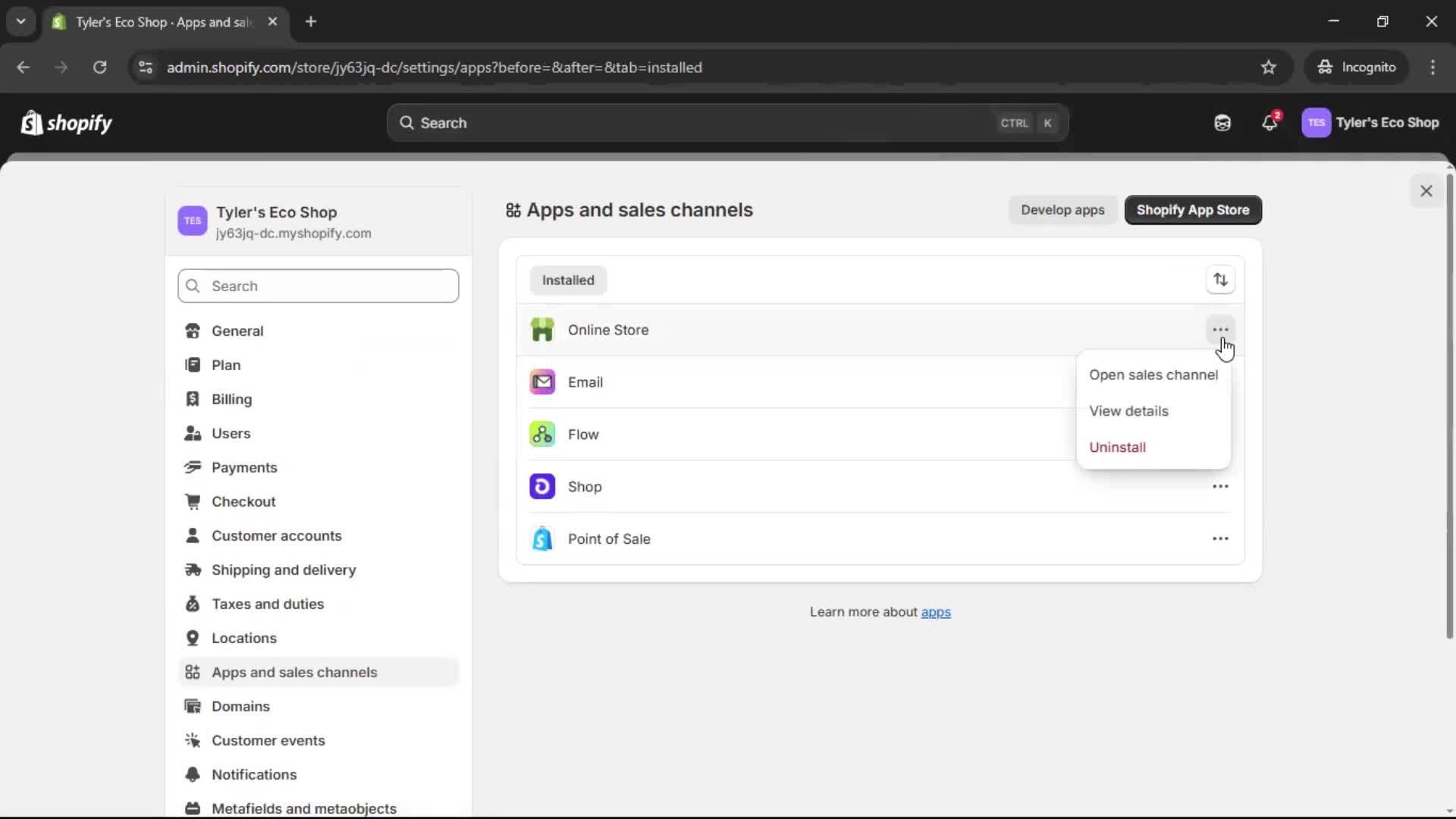Close the Apps and sales channels panel
This screenshot has height=819, width=1456.
coord(1426,190)
